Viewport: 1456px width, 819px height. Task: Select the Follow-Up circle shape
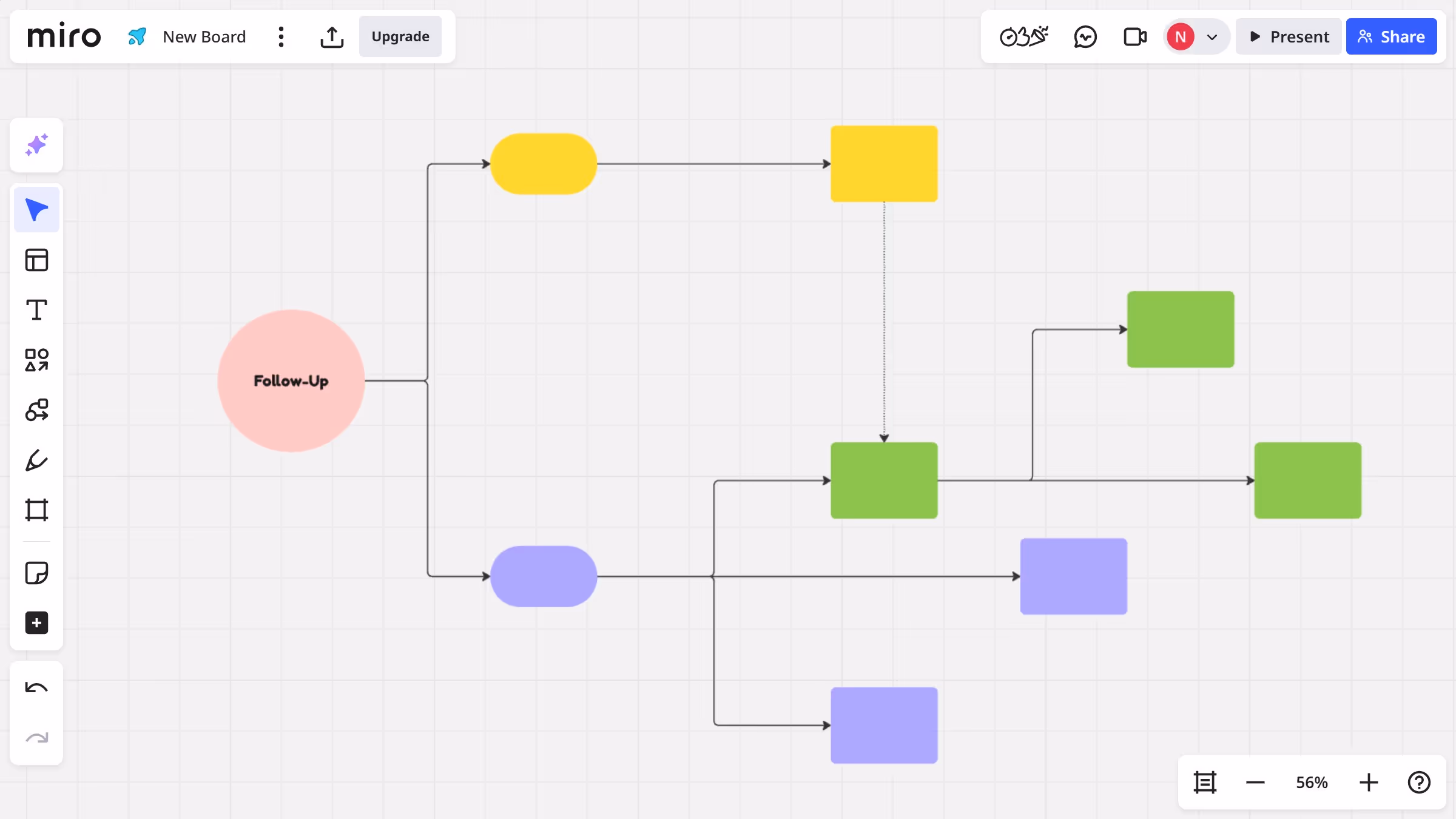pos(291,381)
